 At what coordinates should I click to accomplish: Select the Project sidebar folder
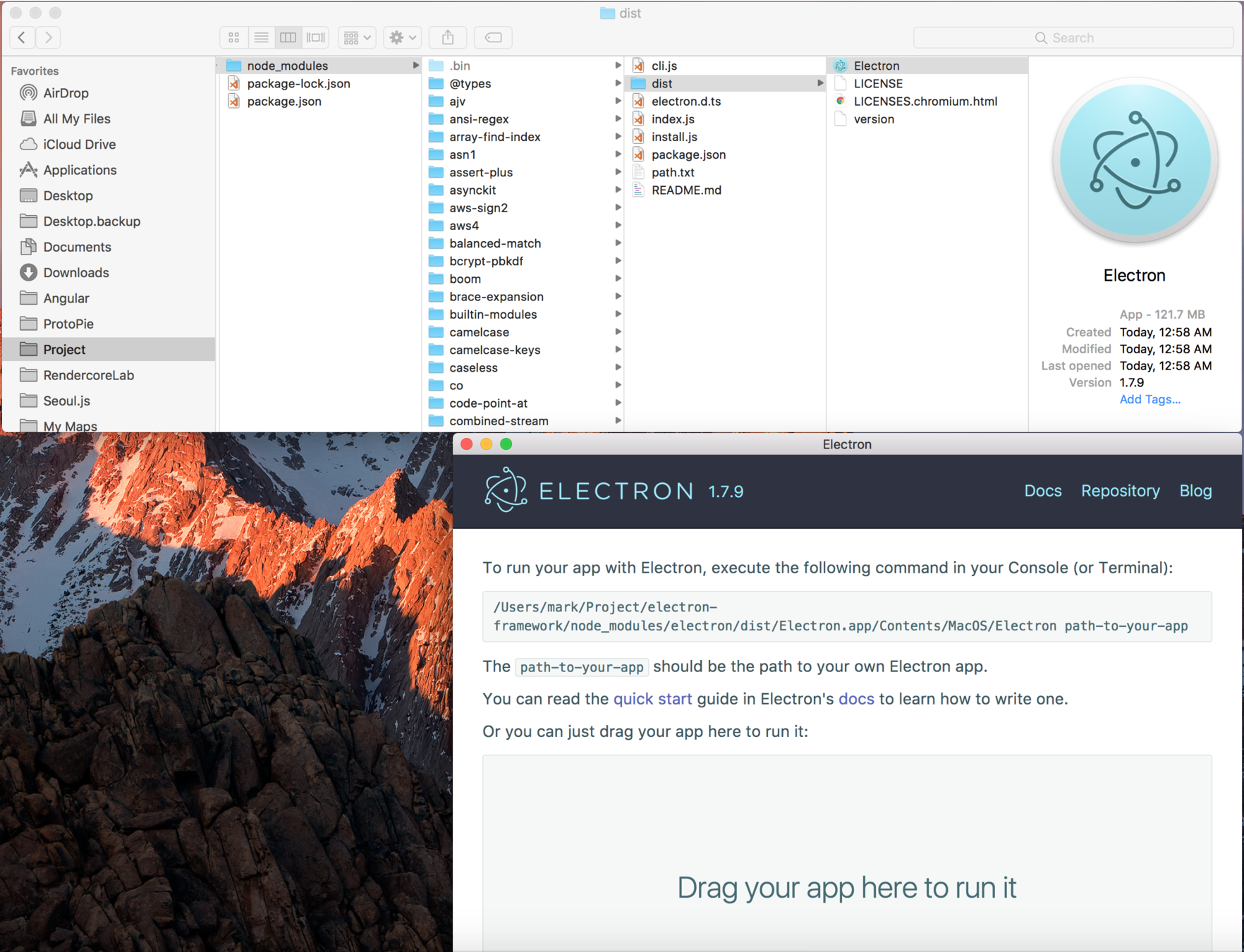109,349
